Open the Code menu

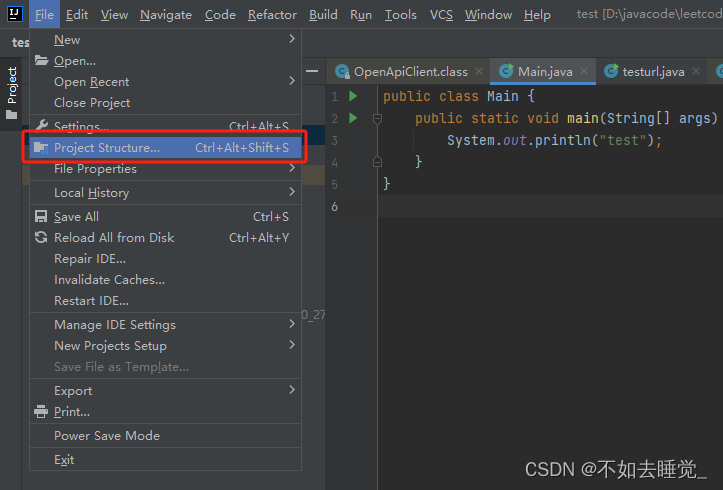click(x=220, y=15)
